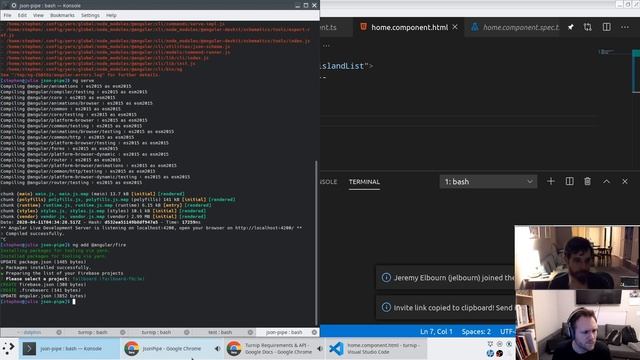Select the home.component.html editor tab
The width and height of the screenshot is (640, 360).
tap(409, 27)
